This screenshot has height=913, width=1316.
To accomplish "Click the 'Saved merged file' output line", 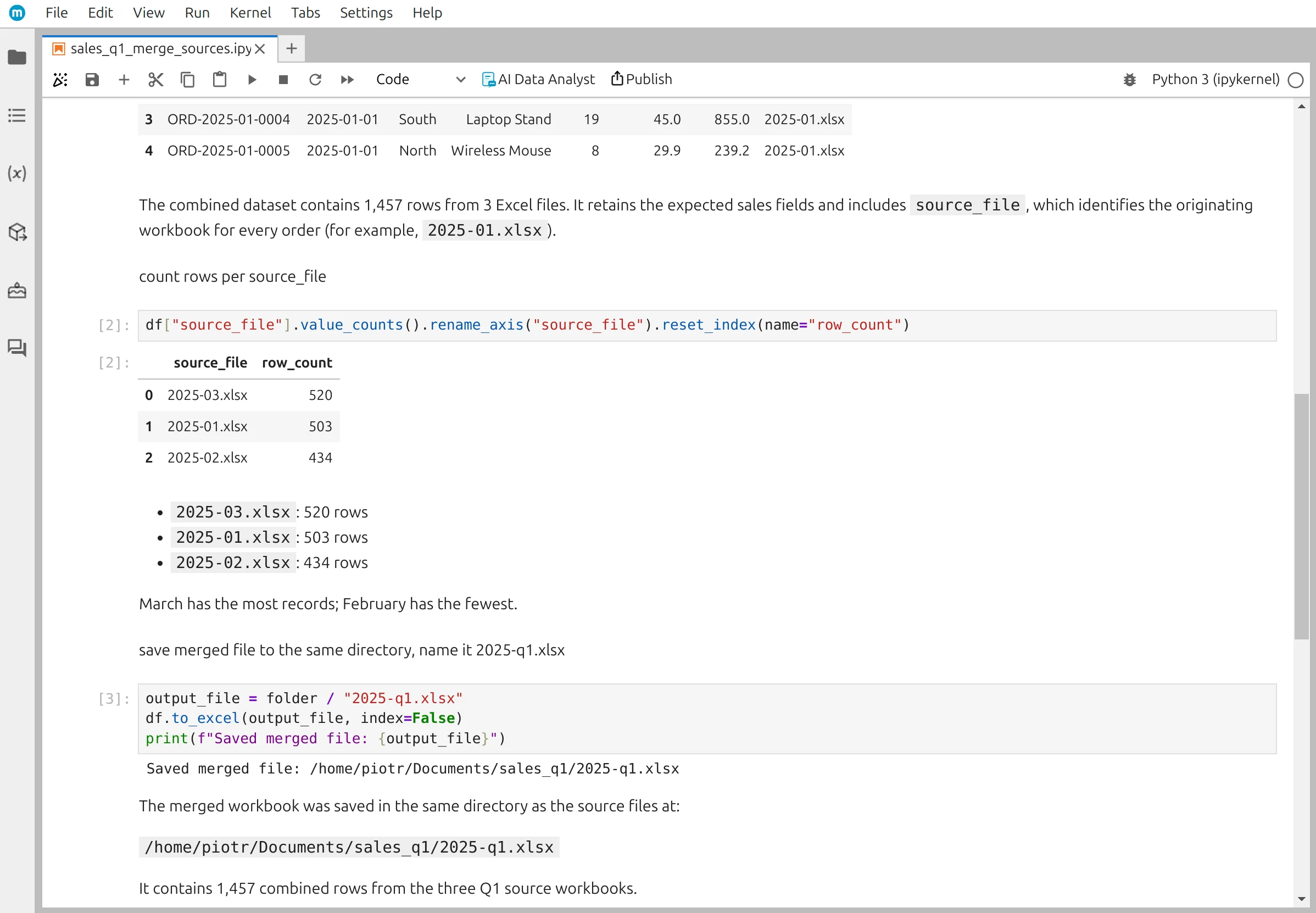I will point(413,769).
